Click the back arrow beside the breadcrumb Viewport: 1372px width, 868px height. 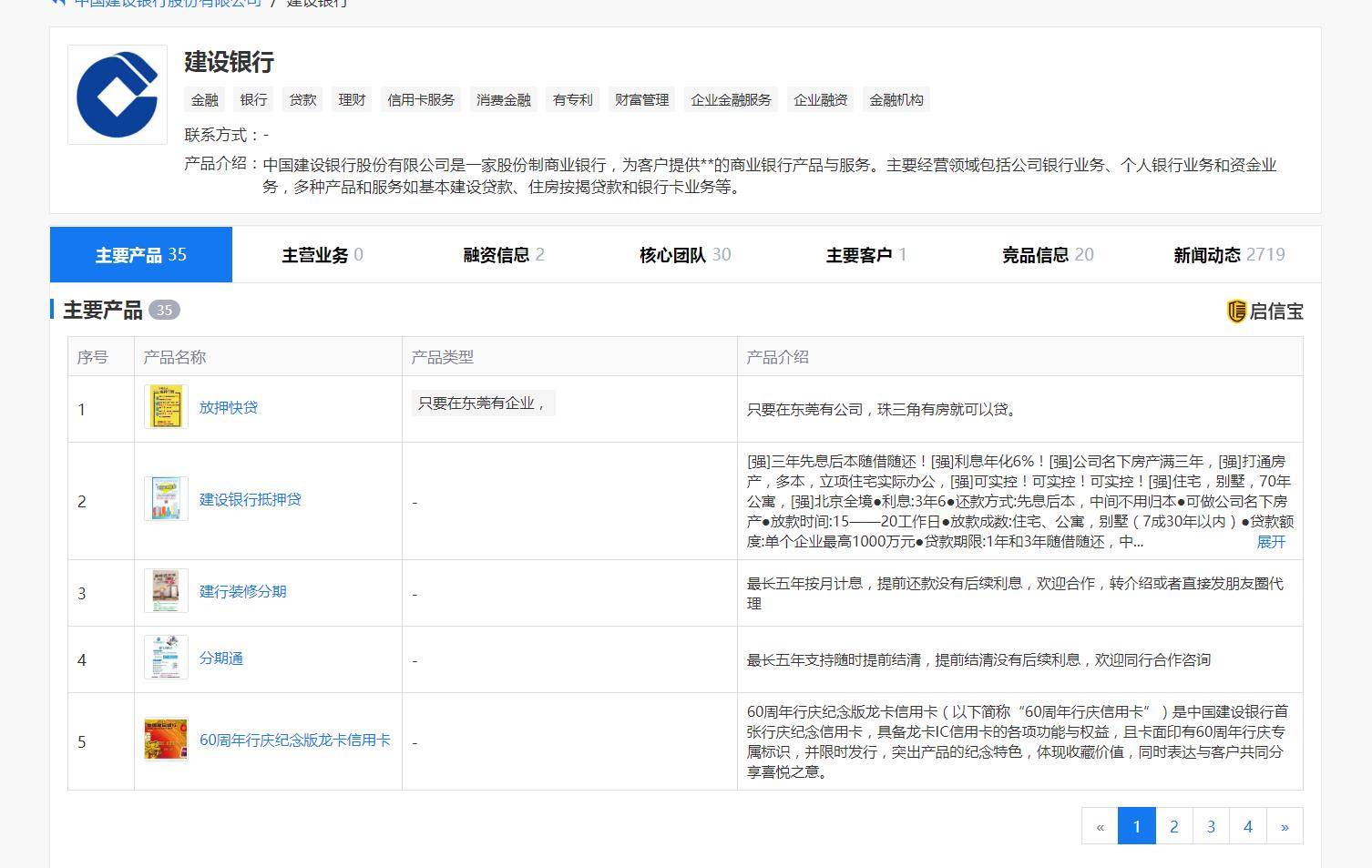point(57,4)
